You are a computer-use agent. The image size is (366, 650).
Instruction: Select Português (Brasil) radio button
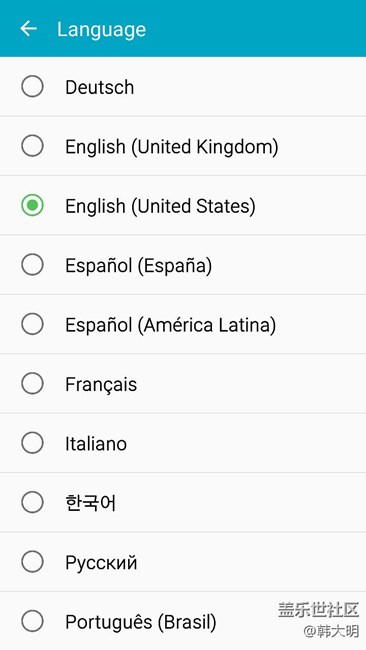[32, 621]
